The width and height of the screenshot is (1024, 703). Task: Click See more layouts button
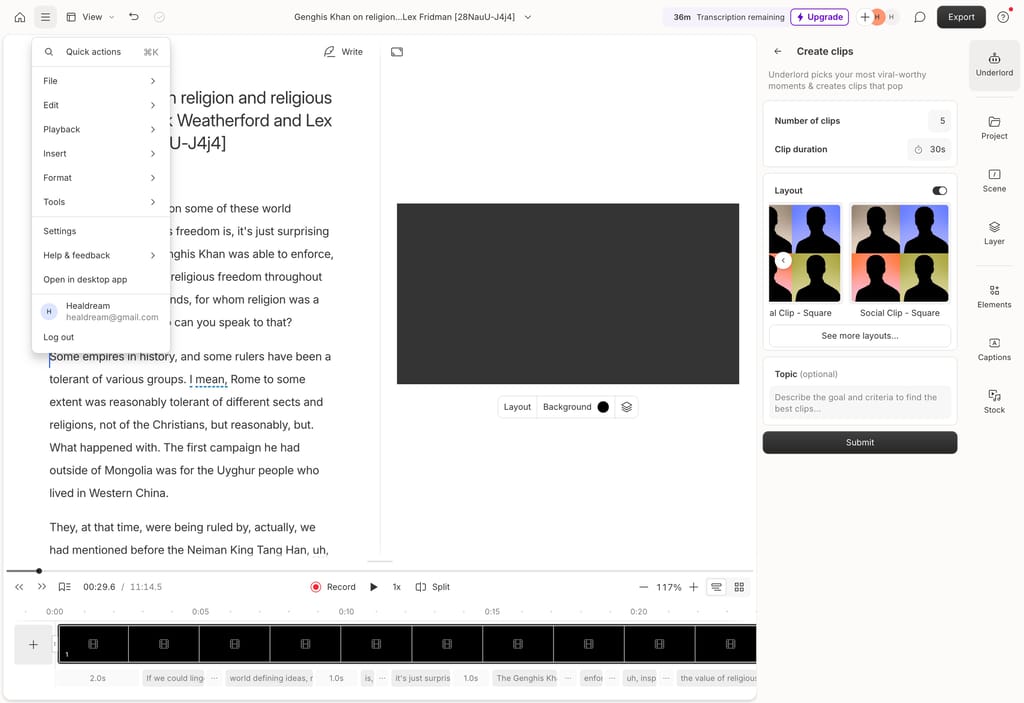(x=859, y=336)
